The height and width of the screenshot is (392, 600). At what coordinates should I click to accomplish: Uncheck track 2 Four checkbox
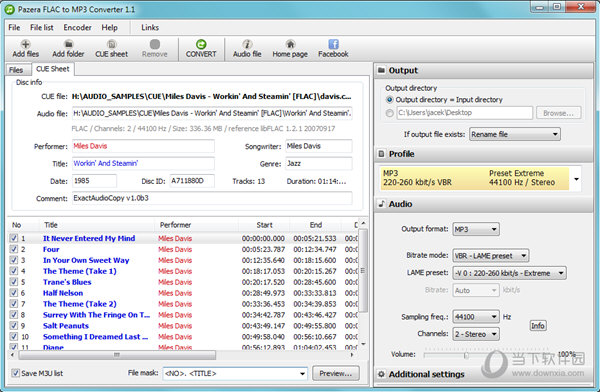[14, 249]
